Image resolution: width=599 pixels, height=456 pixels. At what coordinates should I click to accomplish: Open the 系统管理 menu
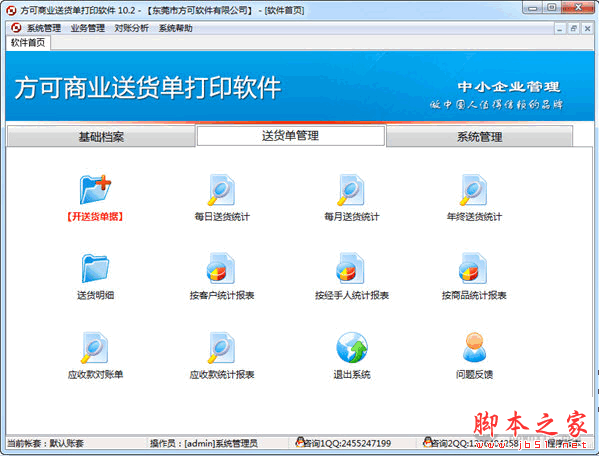pos(44,28)
